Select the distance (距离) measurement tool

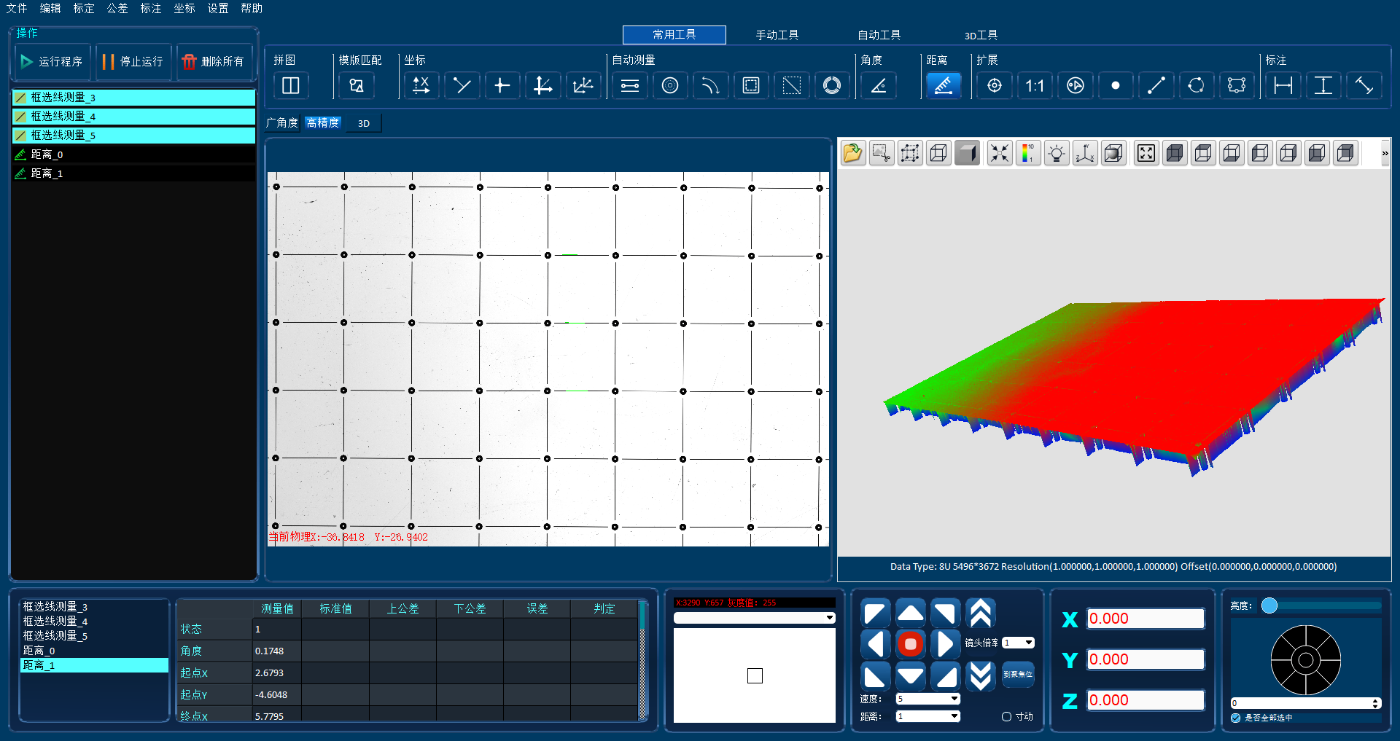[x=943, y=86]
